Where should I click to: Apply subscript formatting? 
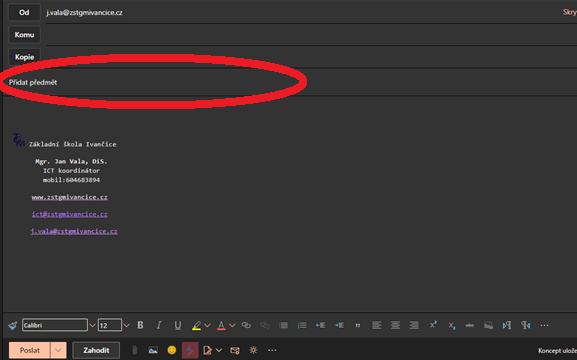452,326
